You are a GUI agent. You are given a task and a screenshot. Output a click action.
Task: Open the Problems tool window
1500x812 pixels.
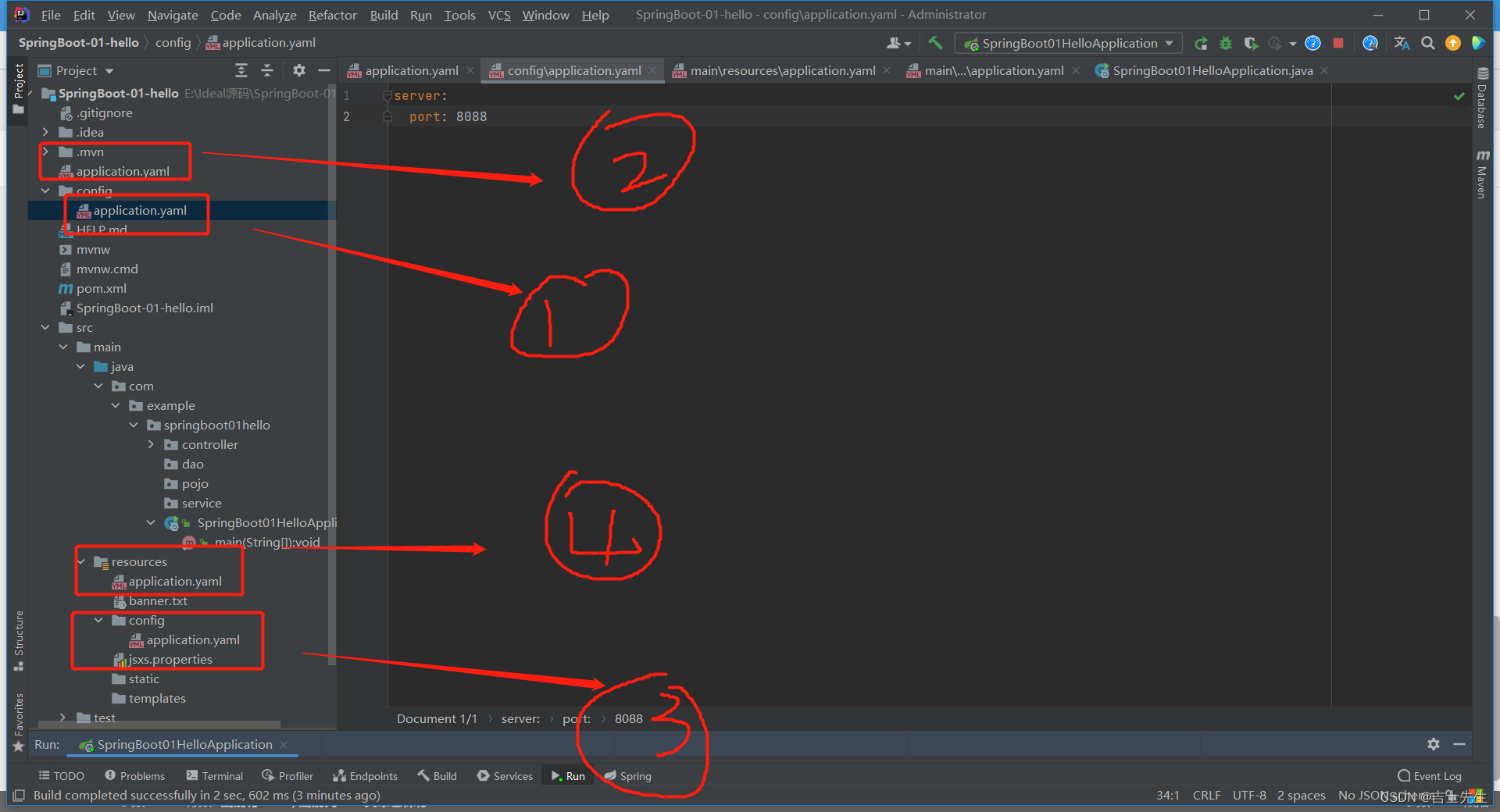click(x=134, y=776)
